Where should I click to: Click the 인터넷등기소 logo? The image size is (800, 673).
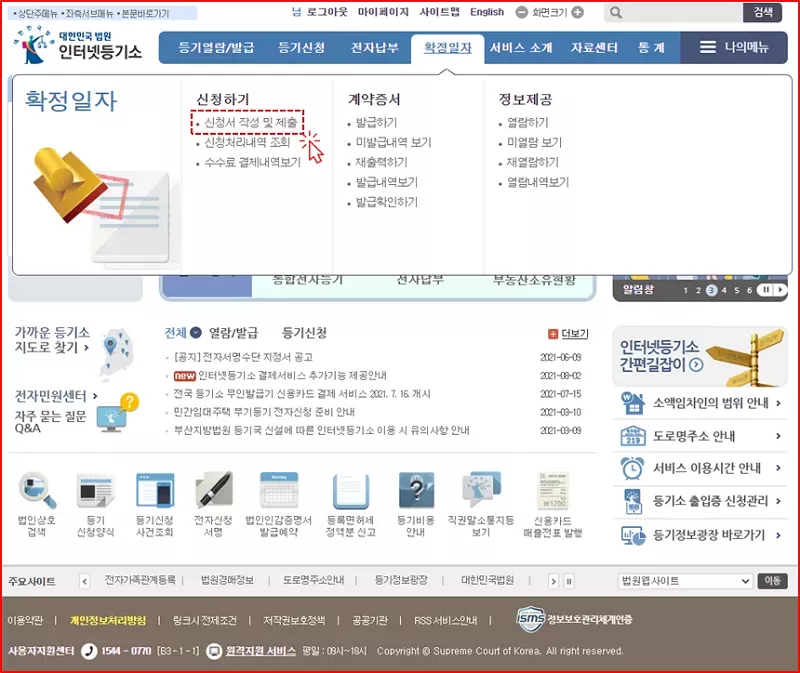pos(79,45)
